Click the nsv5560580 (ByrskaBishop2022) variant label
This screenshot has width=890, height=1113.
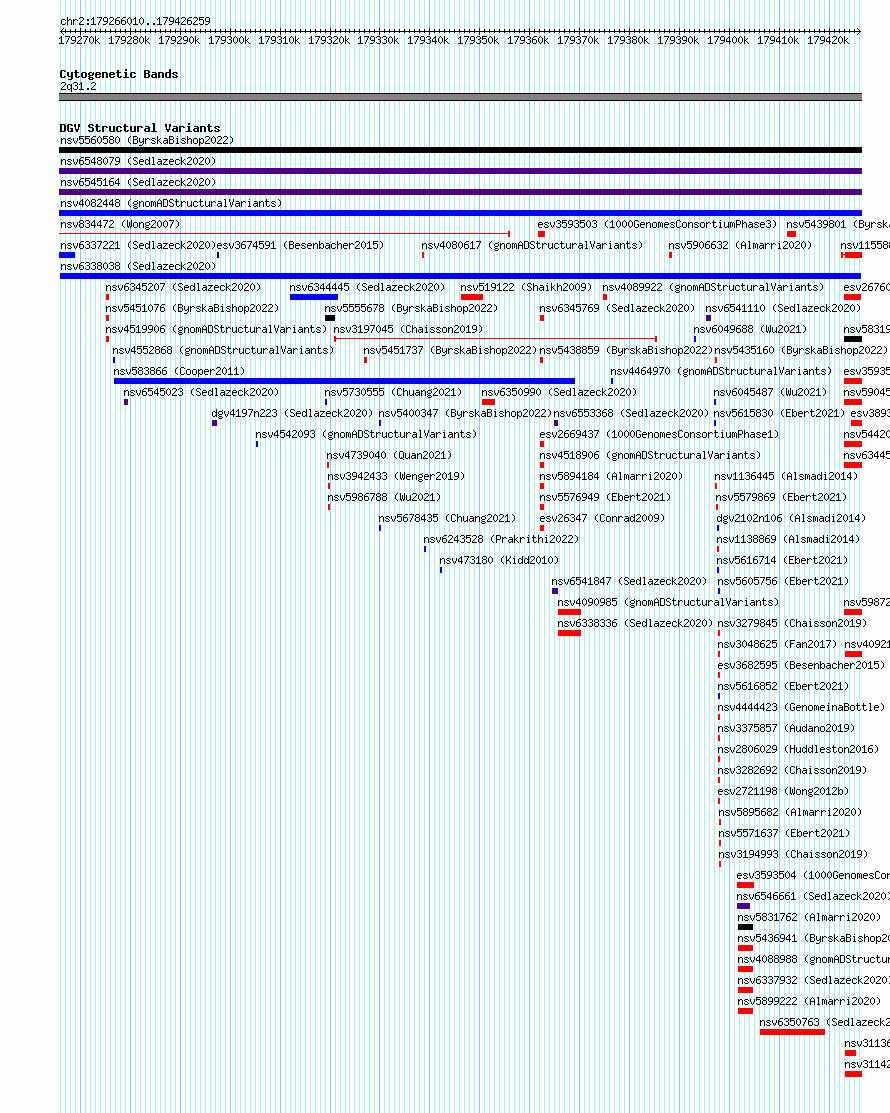coord(147,141)
